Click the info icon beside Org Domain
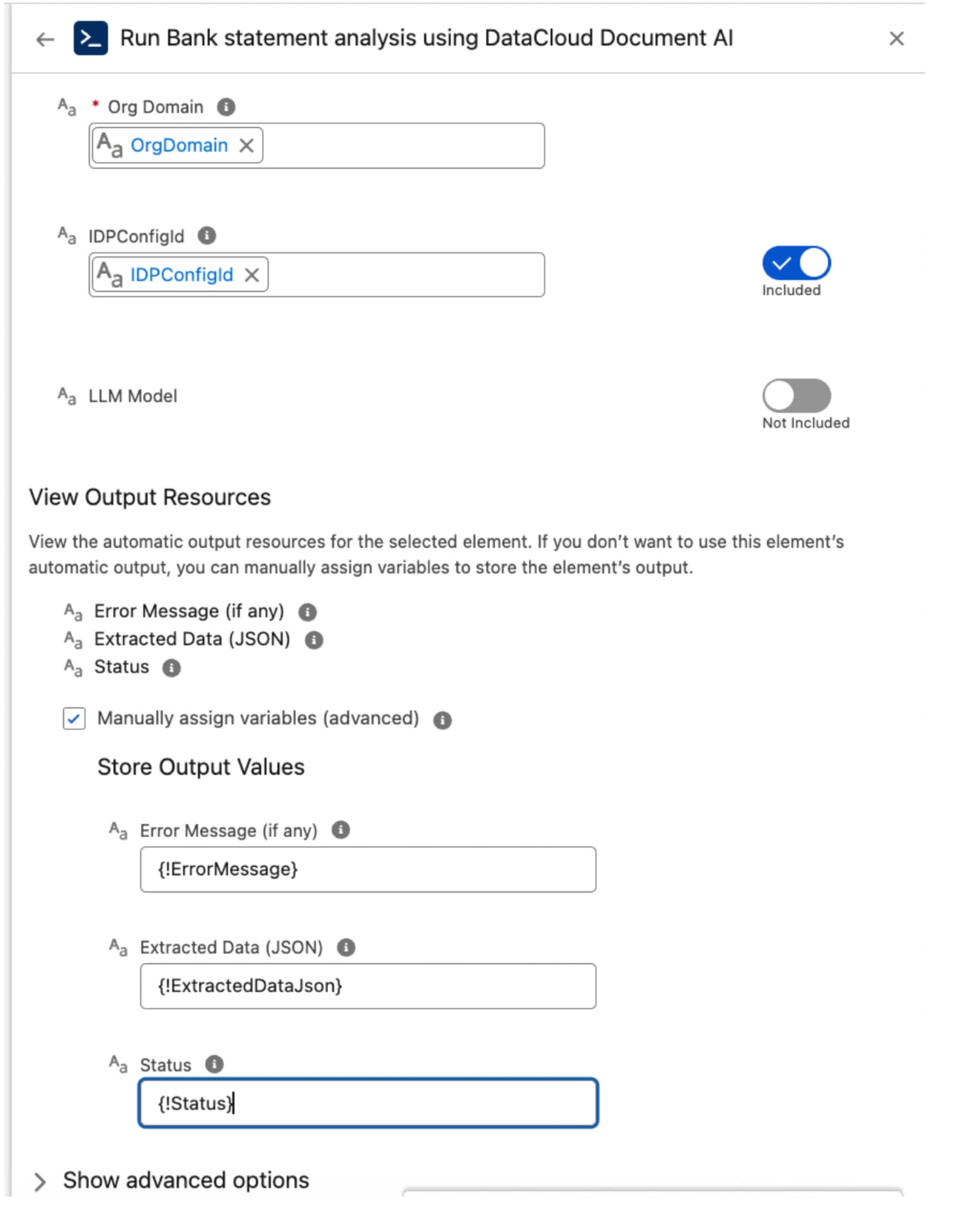Viewport: 980px width, 1220px height. (x=226, y=107)
